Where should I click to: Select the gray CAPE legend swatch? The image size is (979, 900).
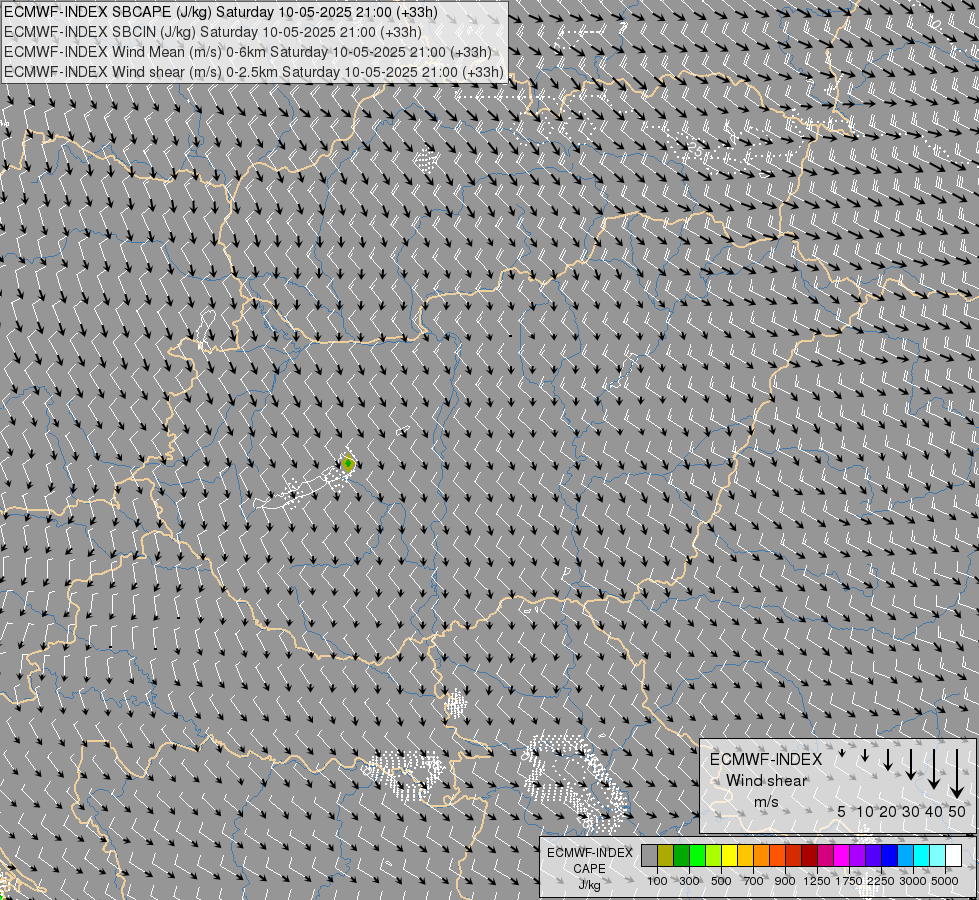649,855
